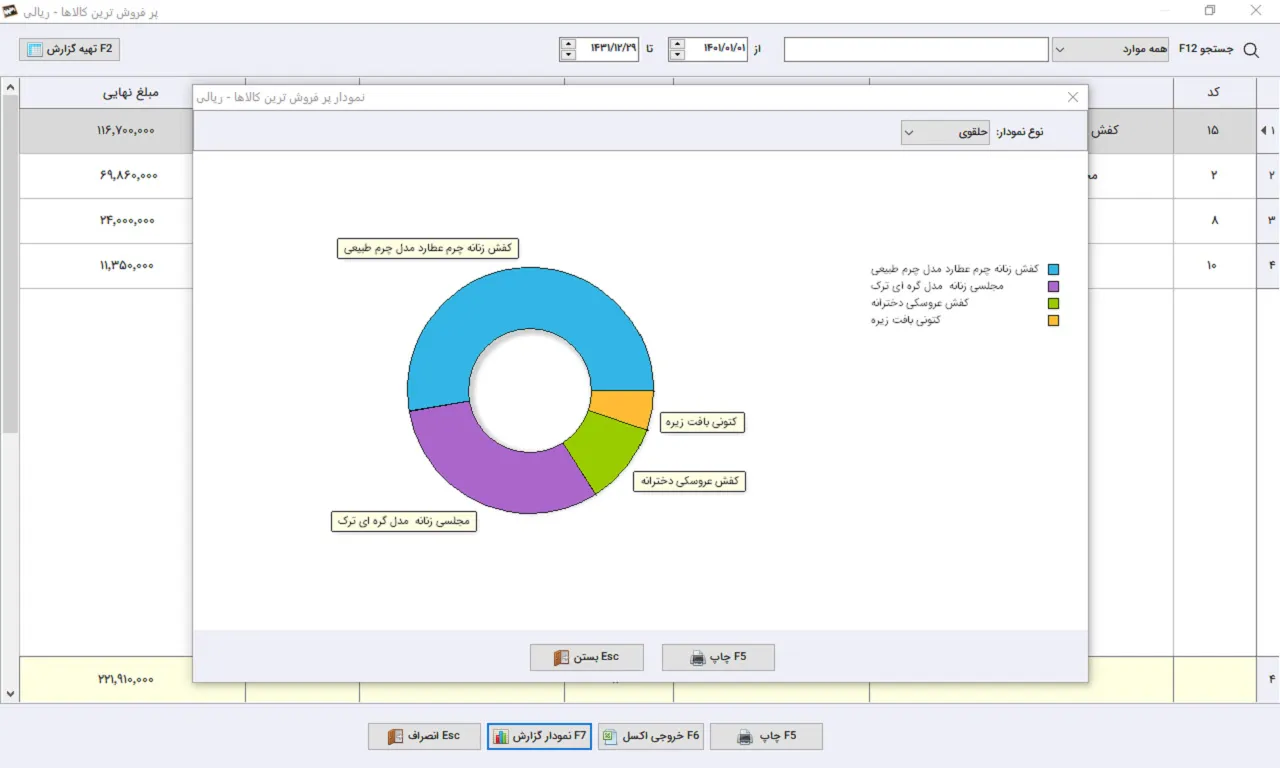The image size is (1280, 768).
Task: Click the F12 search magnifier icon
Action: tap(1251, 50)
